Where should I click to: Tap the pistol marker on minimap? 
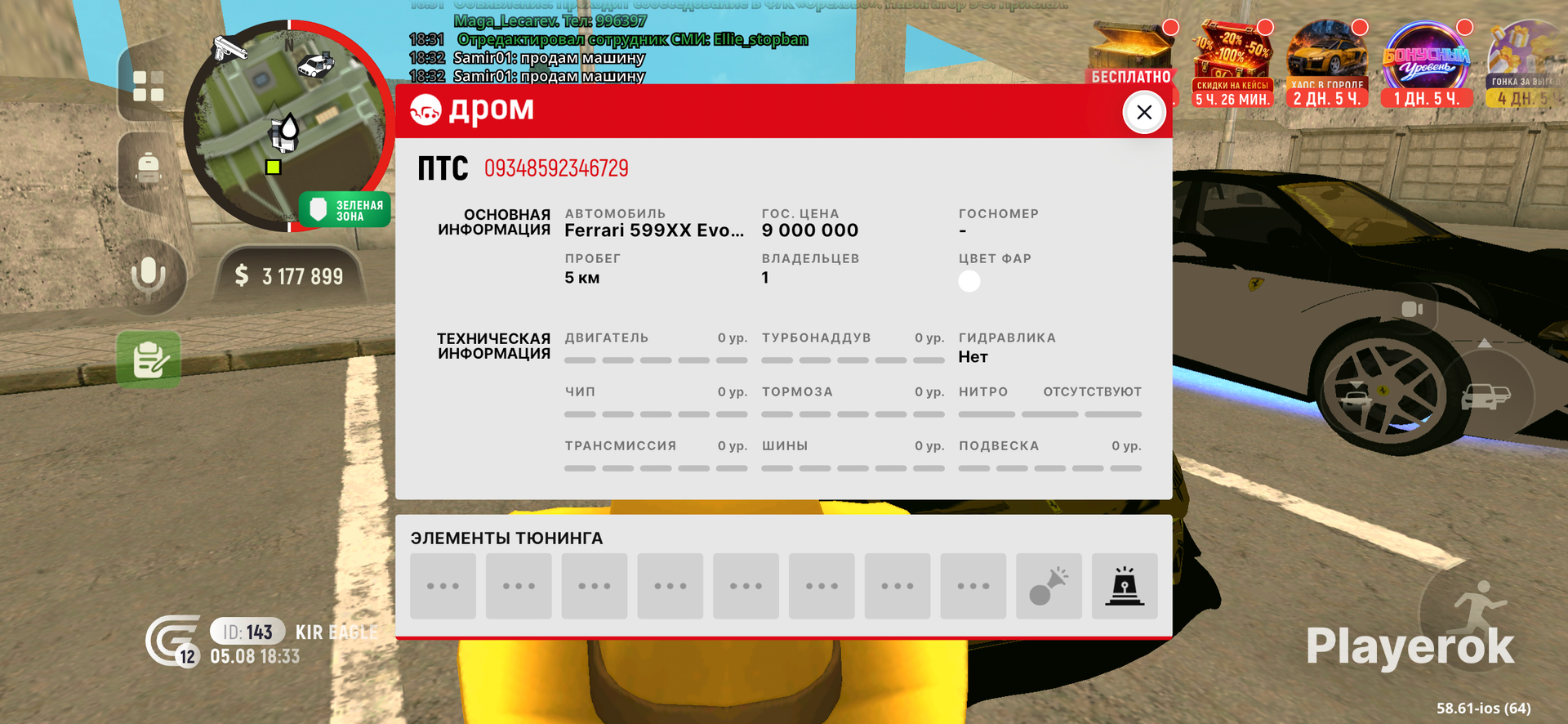pyautogui.click(x=229, y=48)
